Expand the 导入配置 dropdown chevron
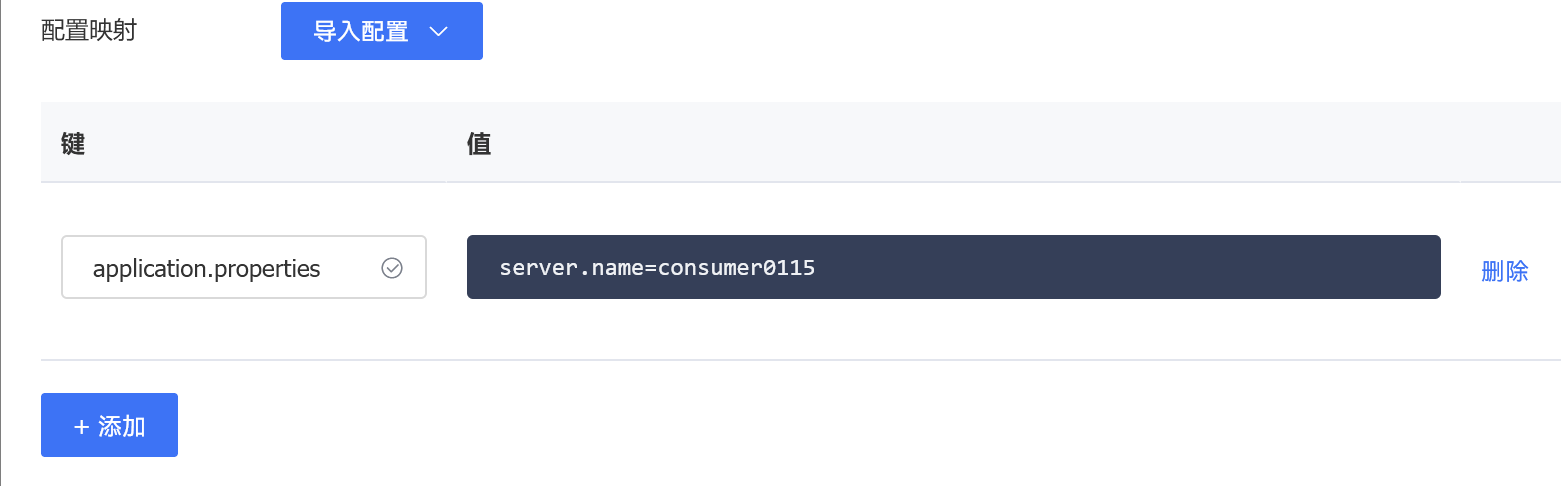 click(438, 31)
